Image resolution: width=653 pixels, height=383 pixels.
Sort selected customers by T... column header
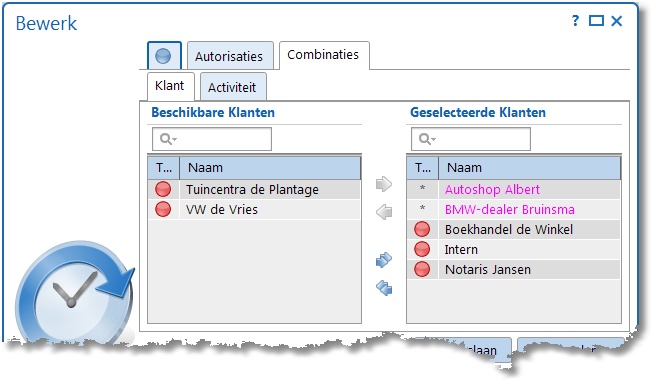422,168
